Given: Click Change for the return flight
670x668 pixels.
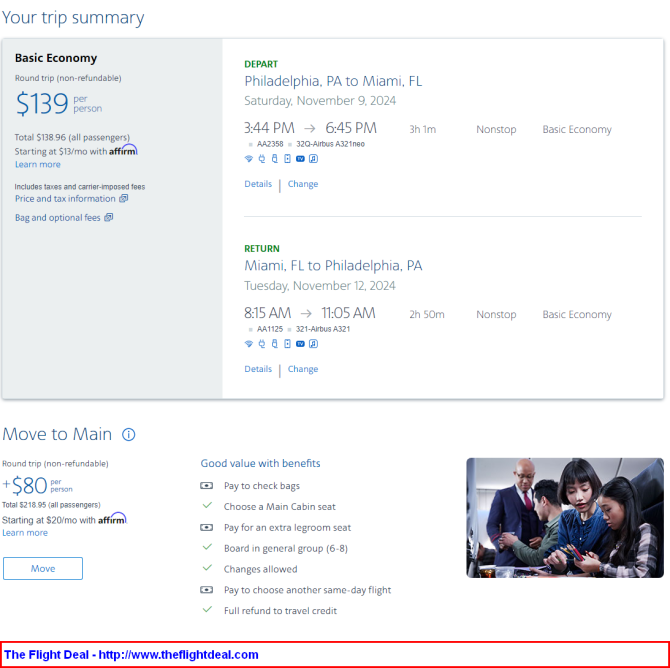Looking at the screenshot, I should pyautogui.click(x=303, y=369).
